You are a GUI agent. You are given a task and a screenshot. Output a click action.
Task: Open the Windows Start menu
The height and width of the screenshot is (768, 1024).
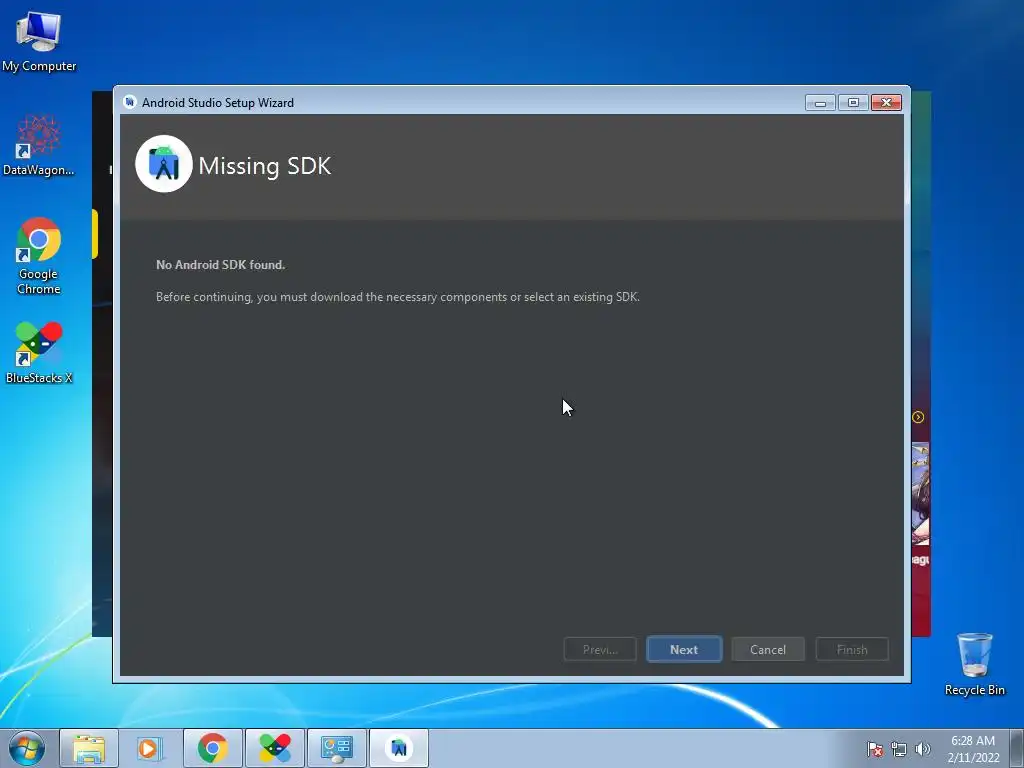coord(27,748)
